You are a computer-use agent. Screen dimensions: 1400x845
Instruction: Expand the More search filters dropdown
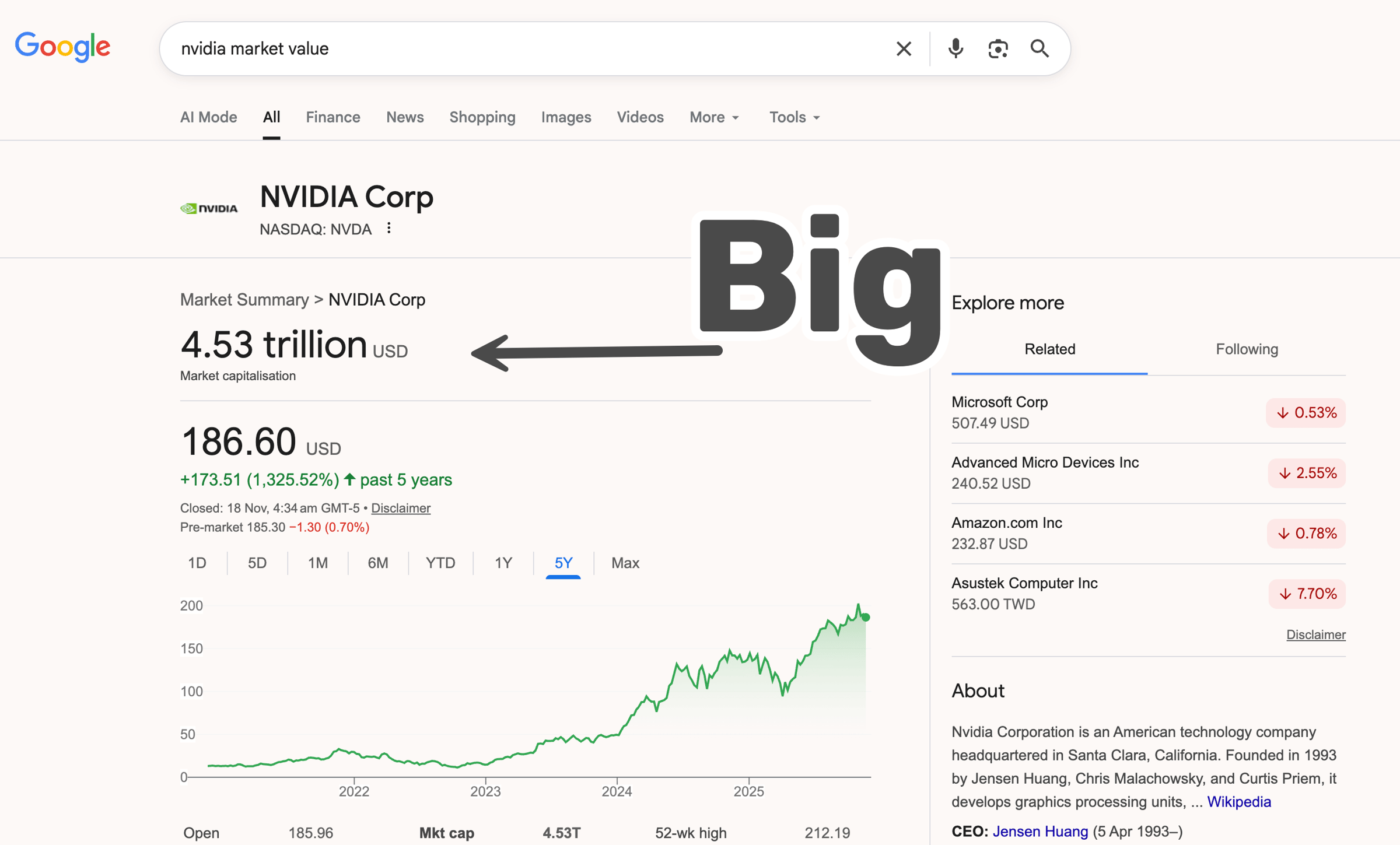714,117
